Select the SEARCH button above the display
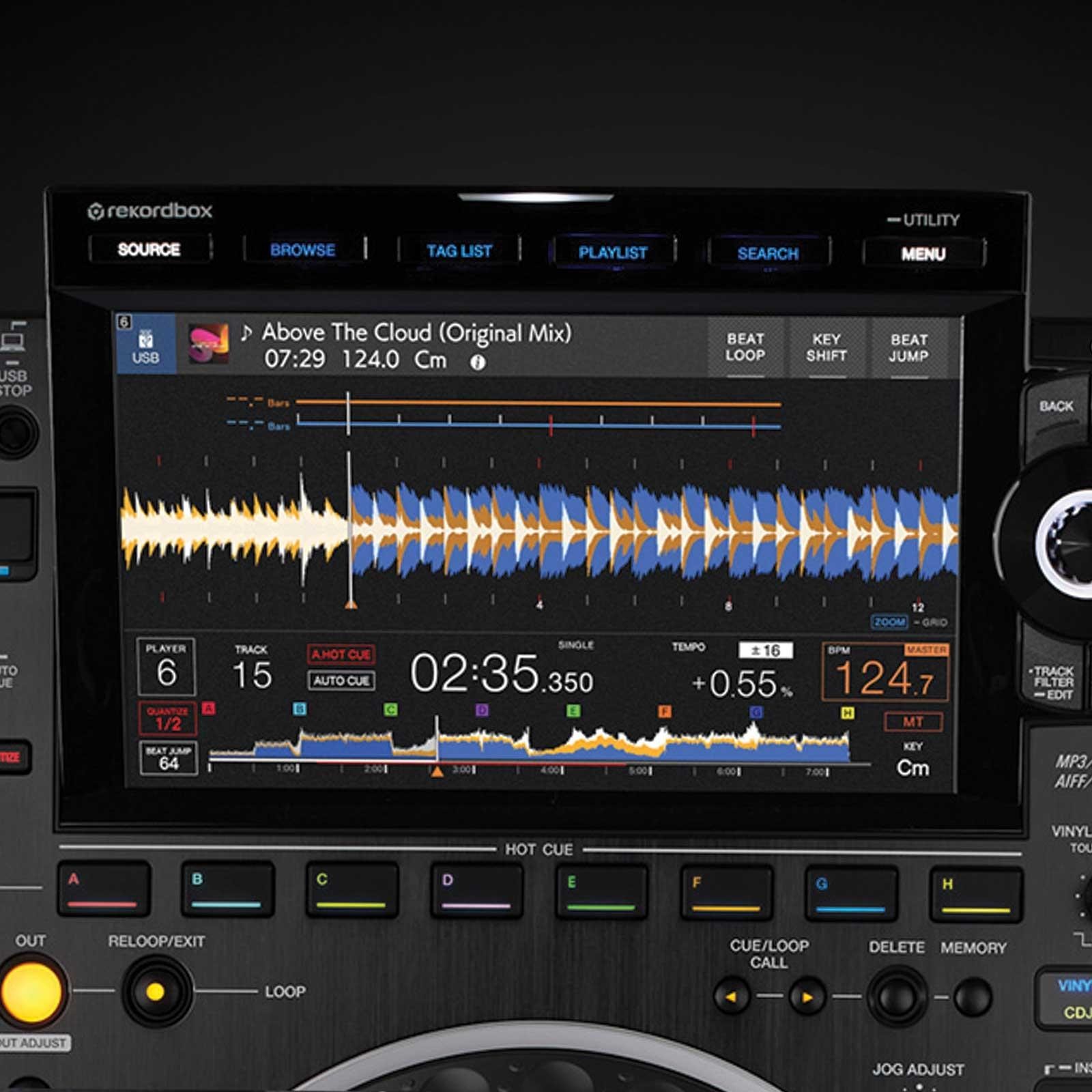 (768, 253)
